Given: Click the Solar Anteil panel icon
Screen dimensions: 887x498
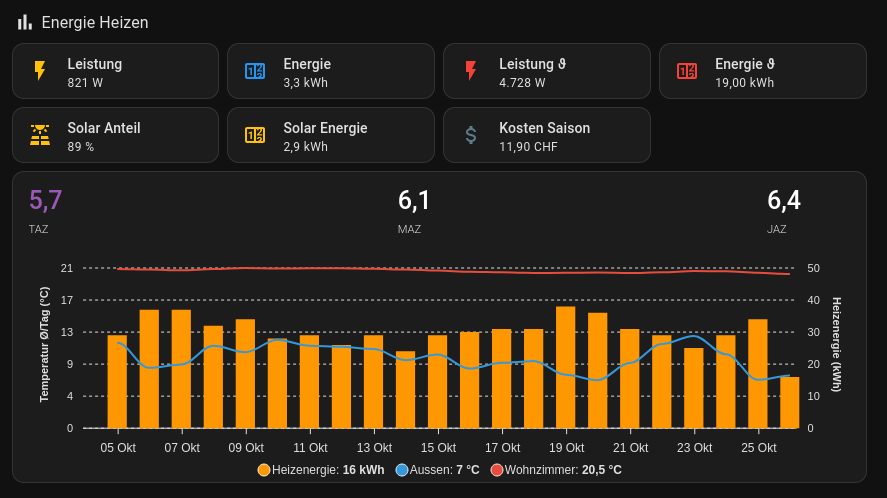Looking at the screenshot, I should pos(40,135).
